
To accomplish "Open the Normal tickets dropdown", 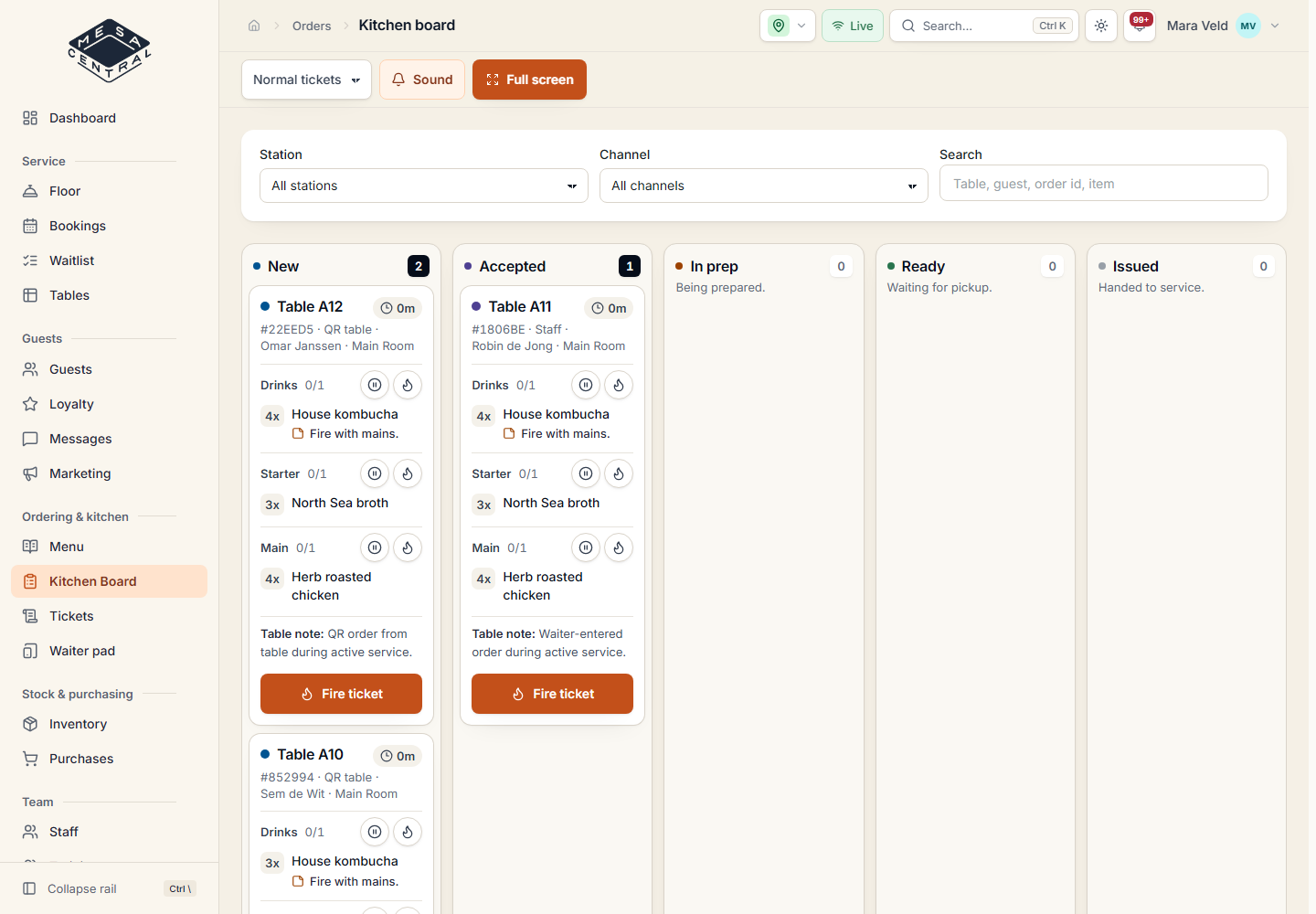I will tap(306, 80).
